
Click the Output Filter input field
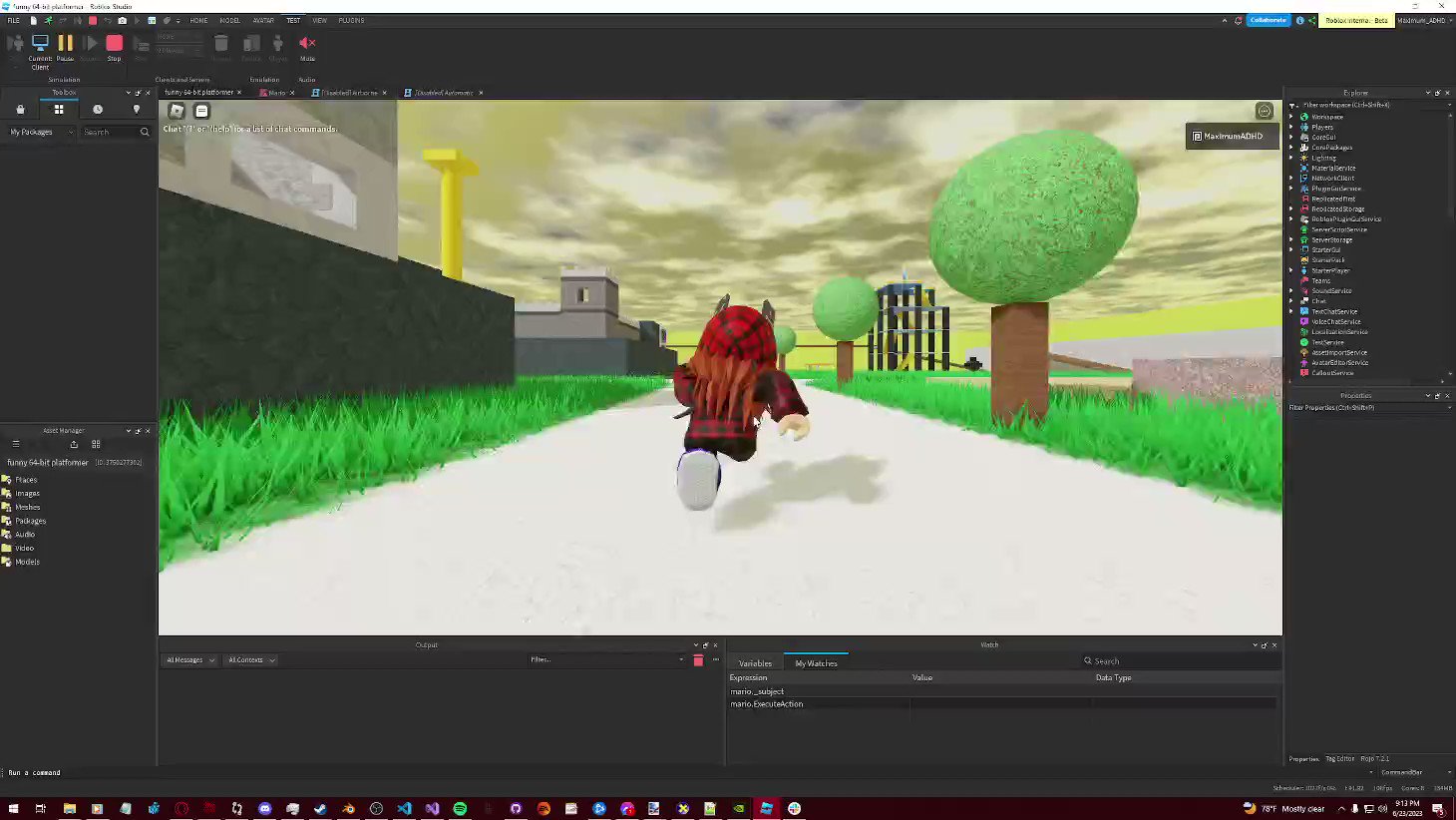606,659
